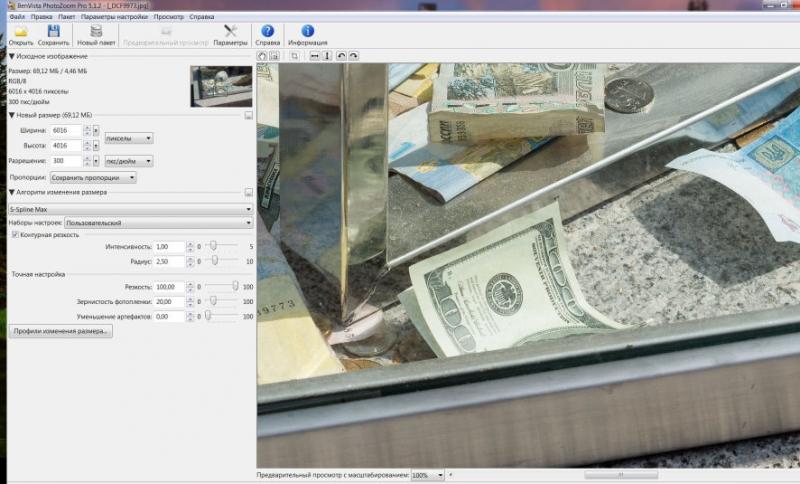Open the Пакет menu

click(66, 17)
